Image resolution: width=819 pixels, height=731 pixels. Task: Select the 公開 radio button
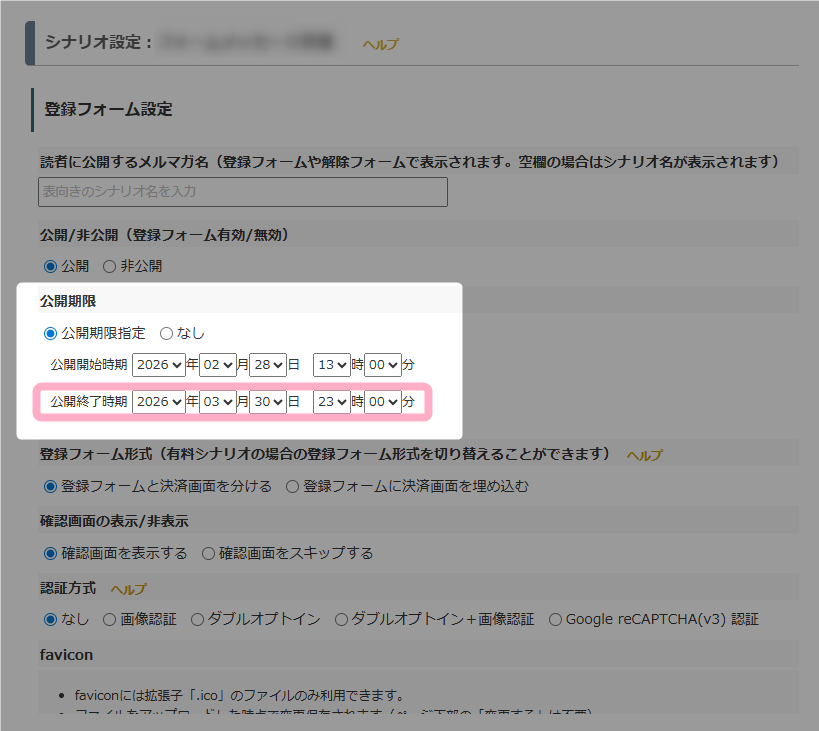coord(50,266)
